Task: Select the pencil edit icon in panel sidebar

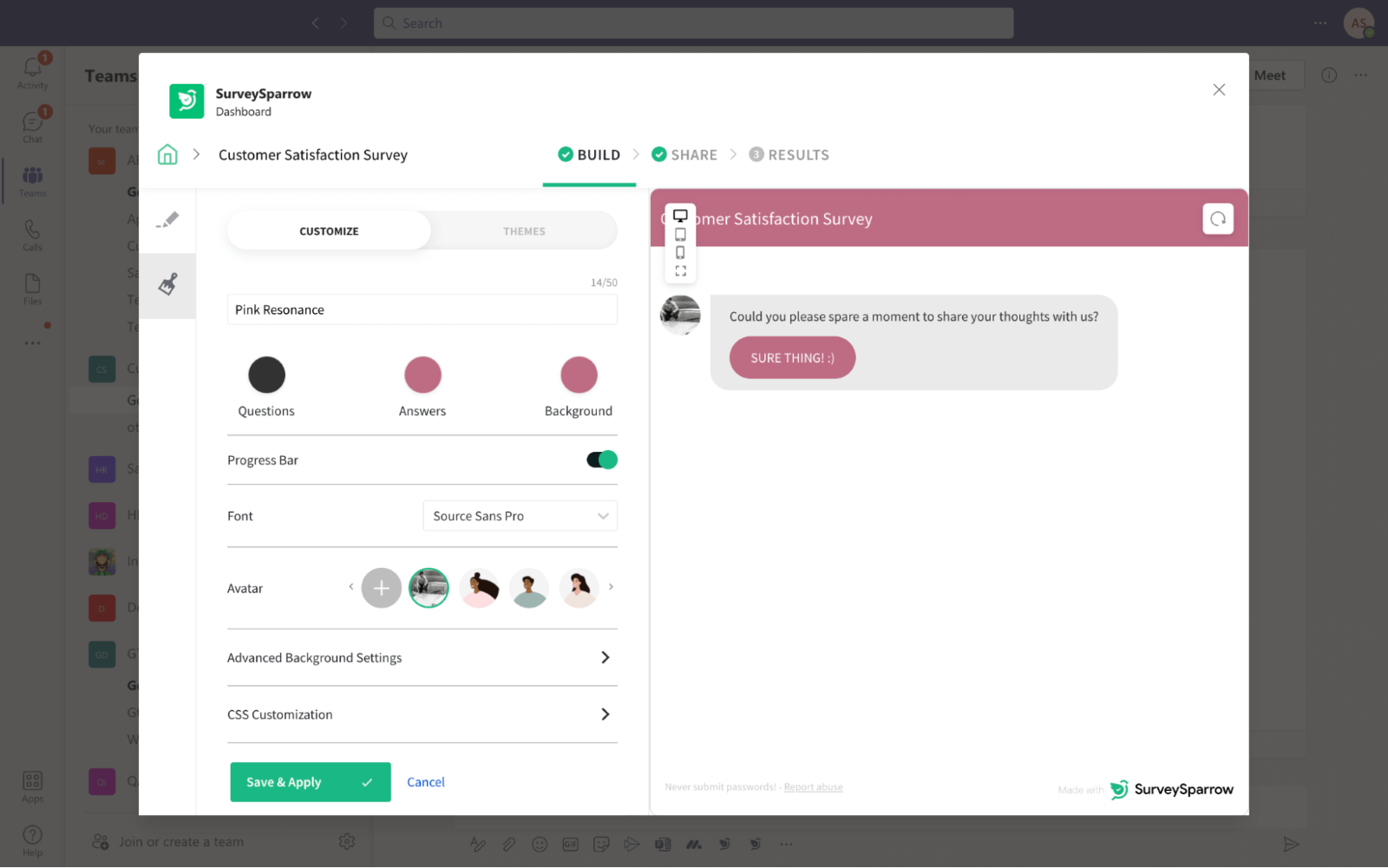Action: [167, 219]
